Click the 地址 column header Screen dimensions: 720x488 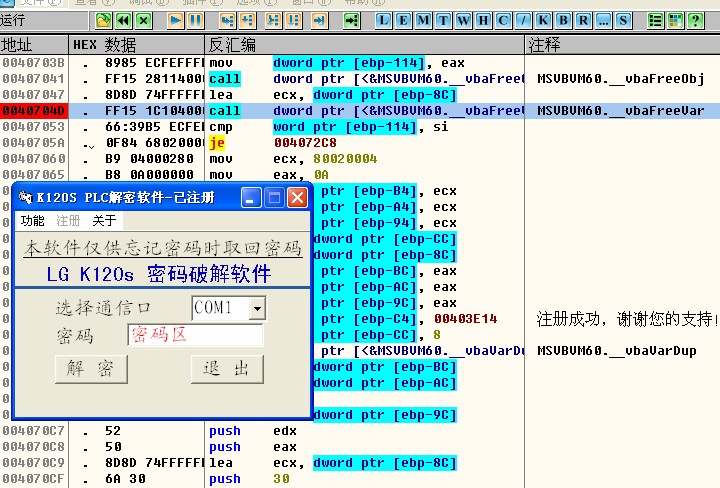(34, 45)
